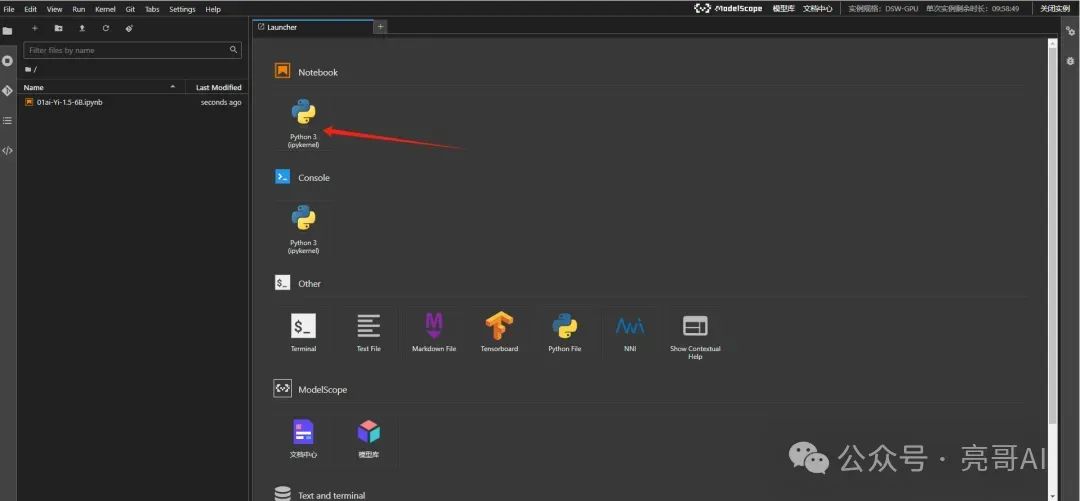Open the Kernel menu
The height and width of the screenshot is (501, 1080).
coord(105,9)
